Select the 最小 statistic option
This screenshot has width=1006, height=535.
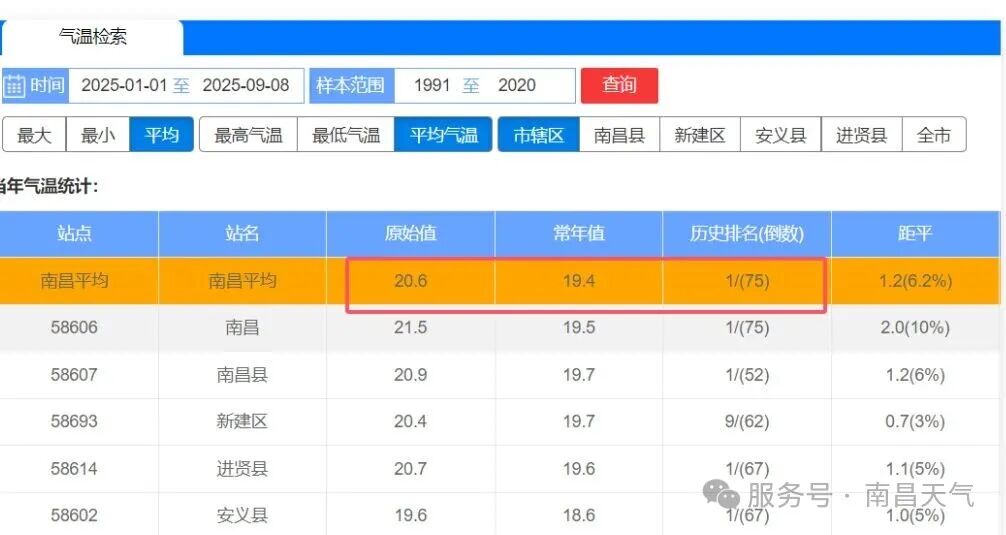[98, 135]
